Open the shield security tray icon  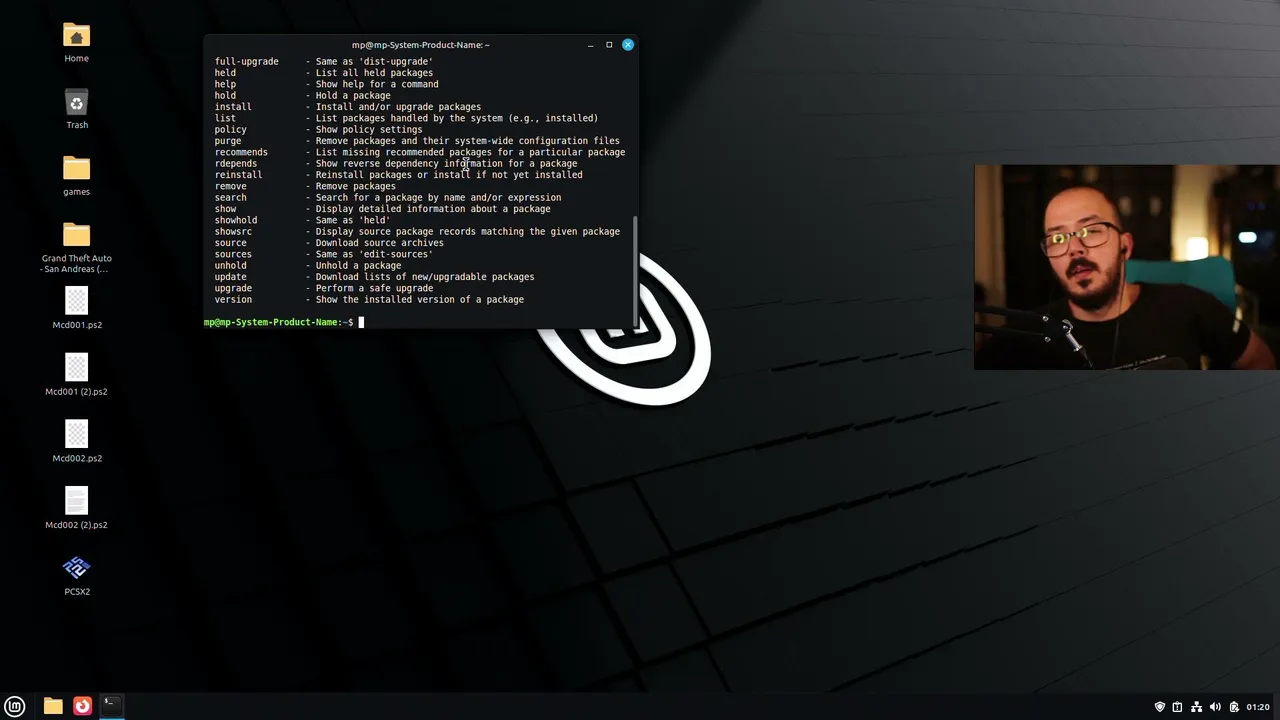[1160, 707]
